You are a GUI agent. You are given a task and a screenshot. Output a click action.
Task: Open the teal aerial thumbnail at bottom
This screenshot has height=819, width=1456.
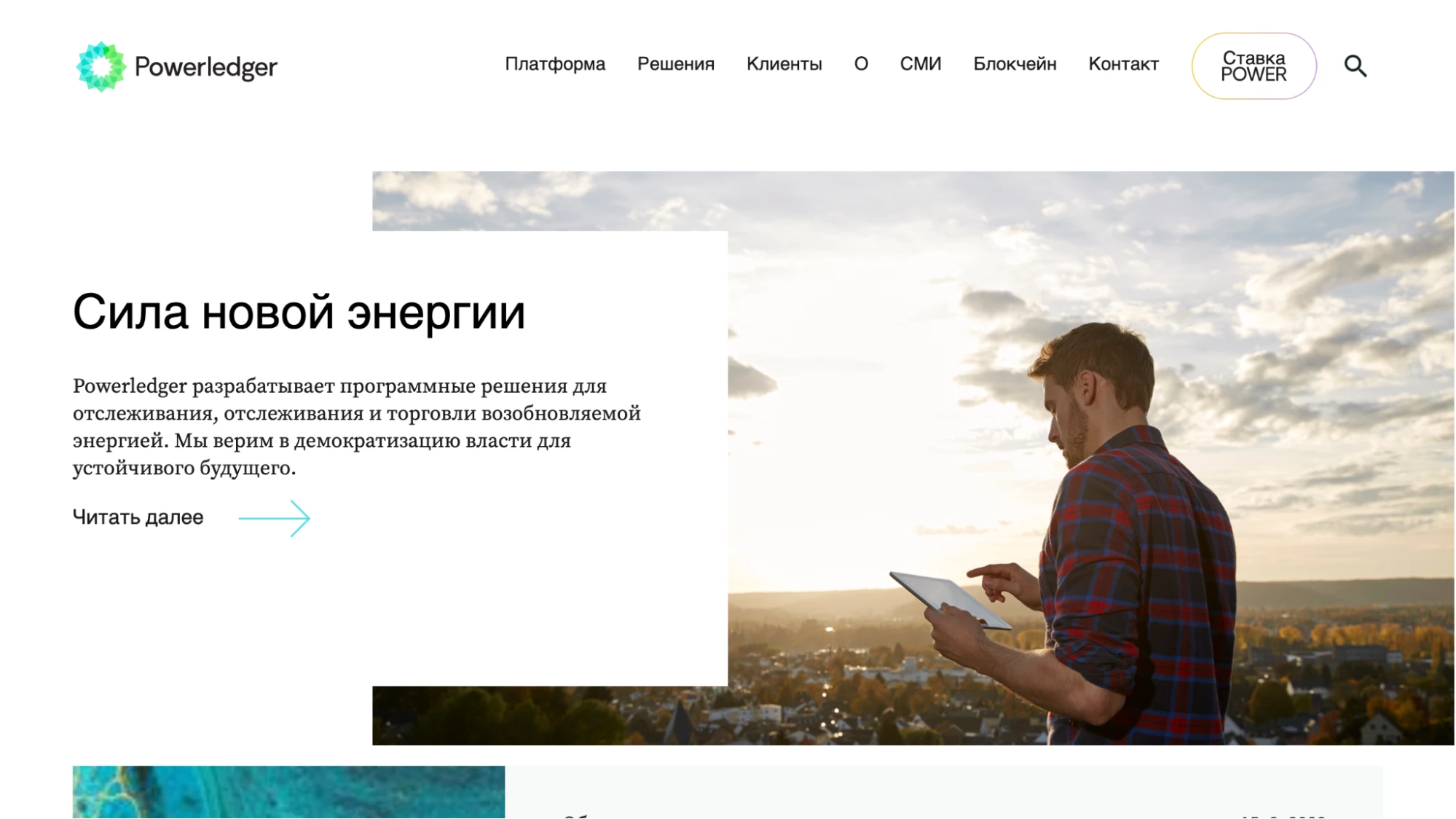tap(288, 792)
